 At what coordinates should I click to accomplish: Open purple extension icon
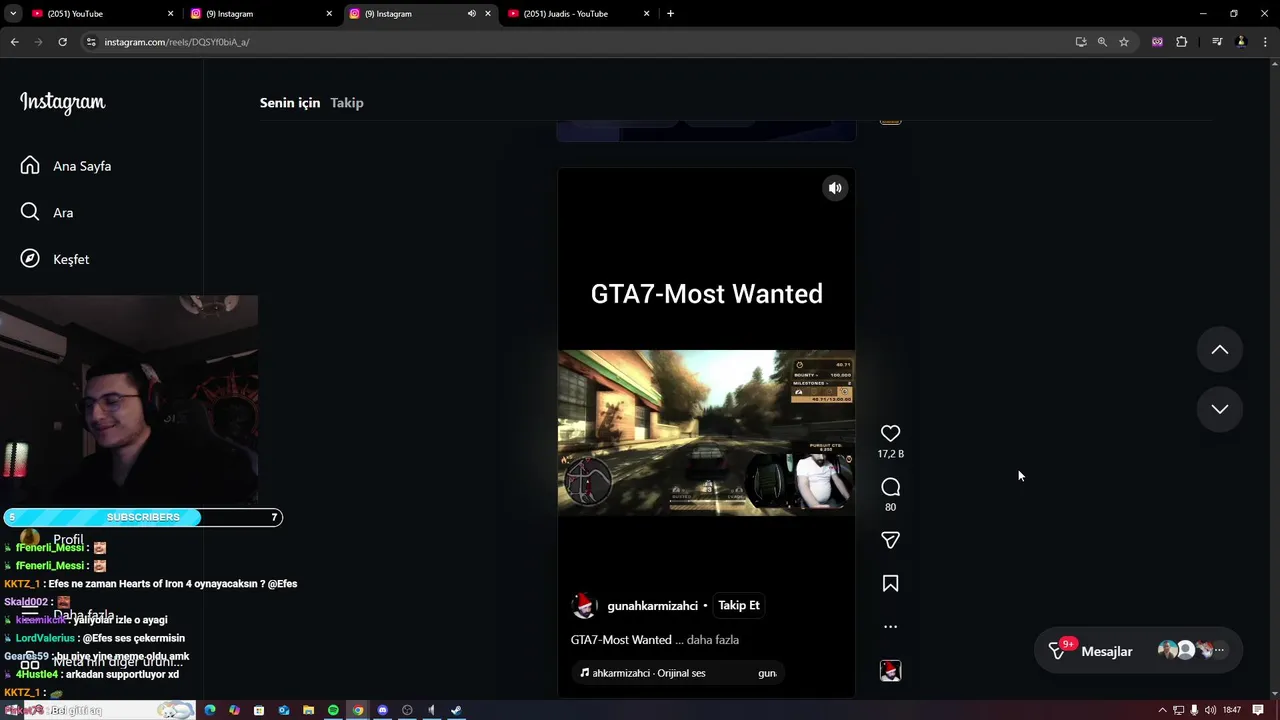1157,42
